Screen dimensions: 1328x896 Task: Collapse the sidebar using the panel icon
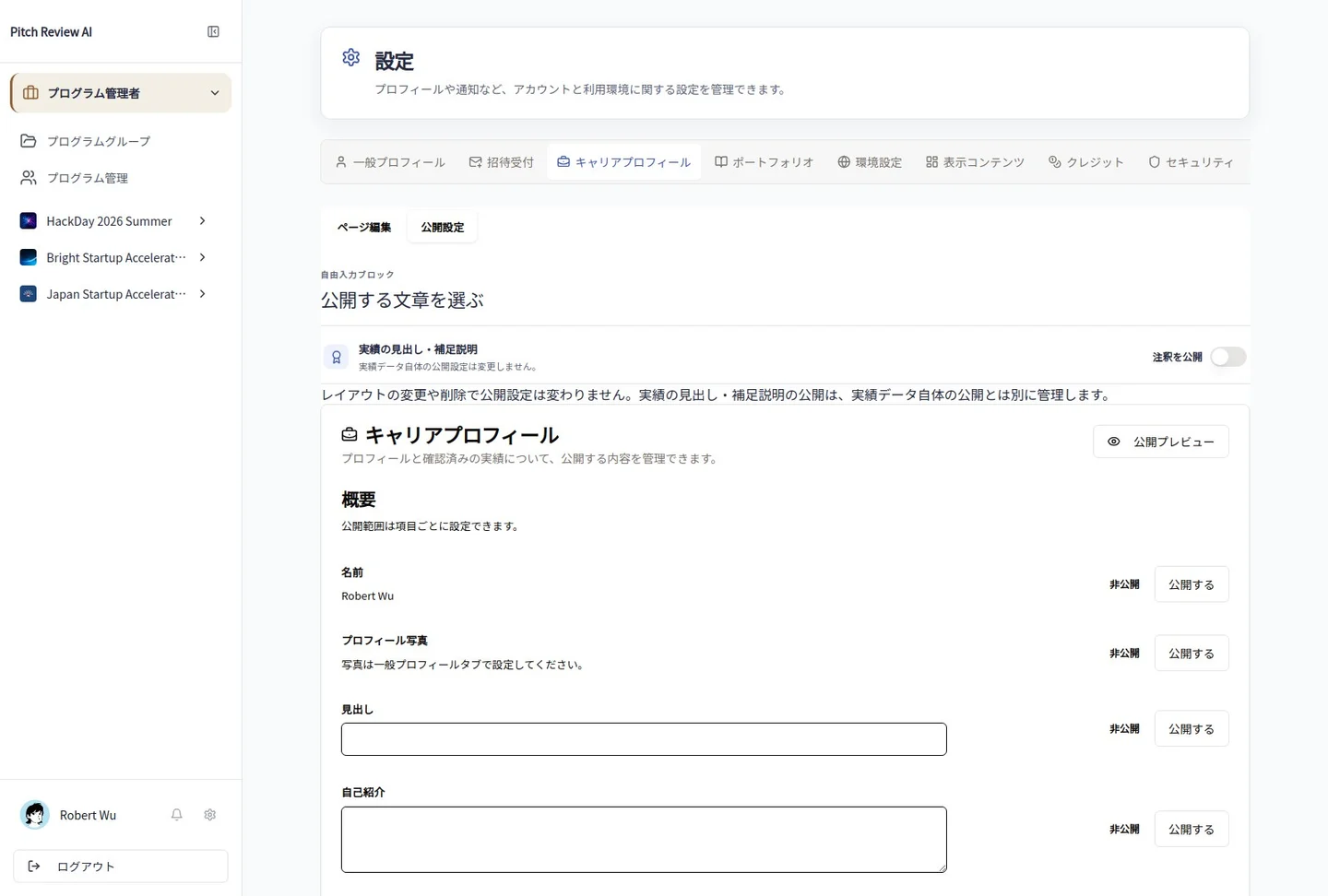click(x=213, y=31)
